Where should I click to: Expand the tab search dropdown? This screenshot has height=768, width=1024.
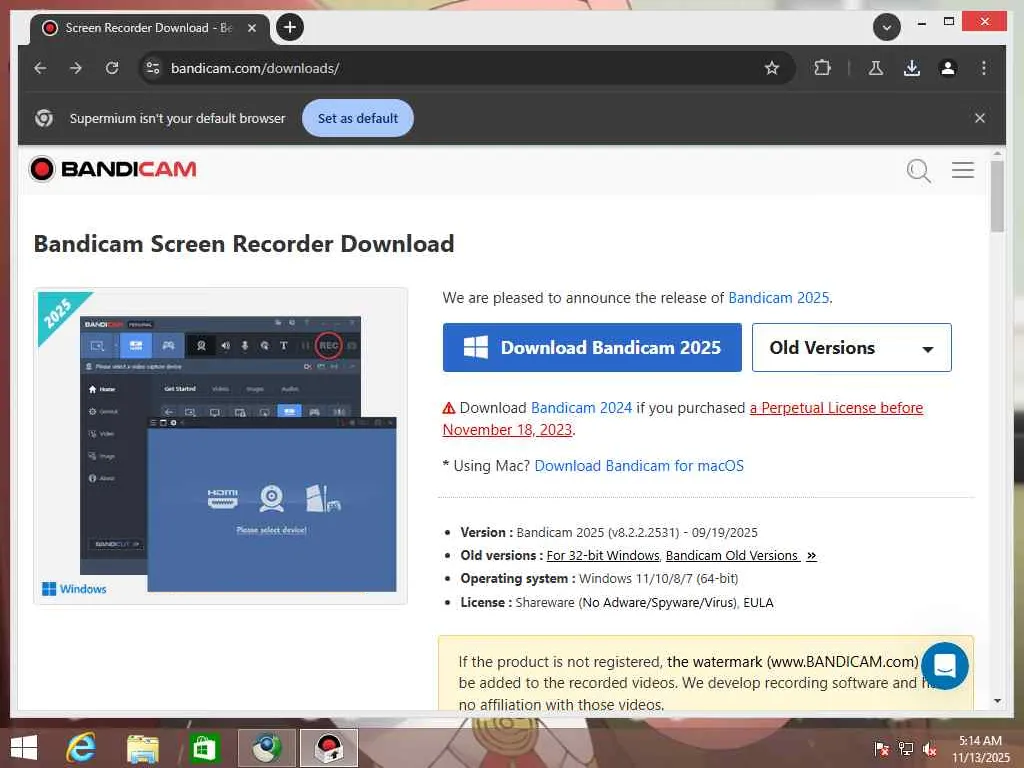pos(886,27)
